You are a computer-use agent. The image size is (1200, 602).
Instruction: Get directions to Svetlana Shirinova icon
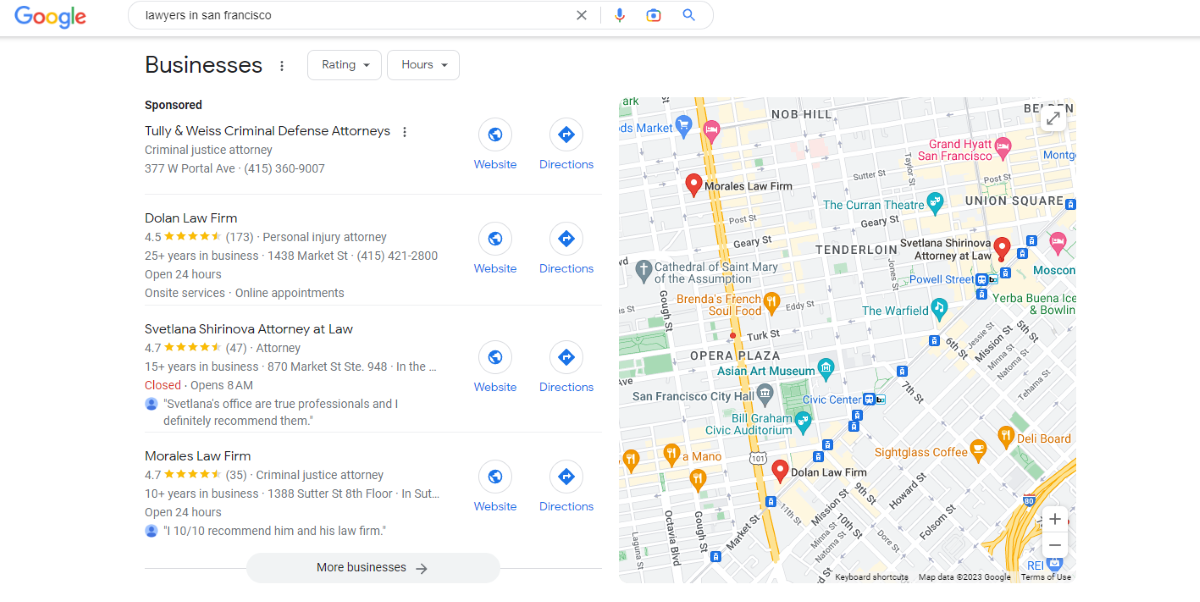point(566,357)
